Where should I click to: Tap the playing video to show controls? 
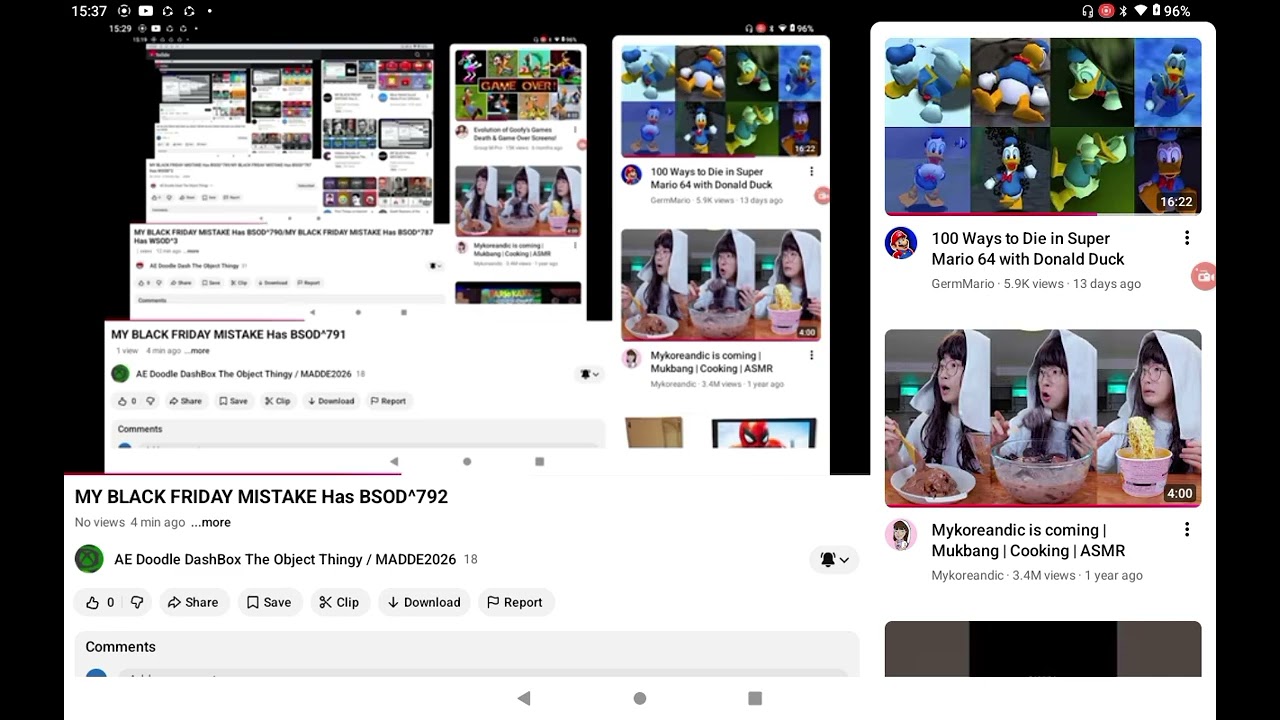(467, 248)
